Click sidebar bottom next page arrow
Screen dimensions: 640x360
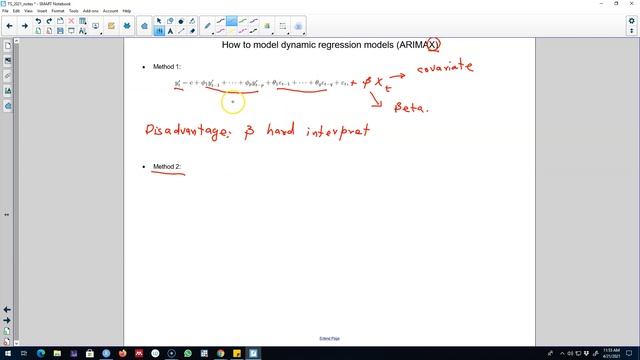[x=7, y=320]
